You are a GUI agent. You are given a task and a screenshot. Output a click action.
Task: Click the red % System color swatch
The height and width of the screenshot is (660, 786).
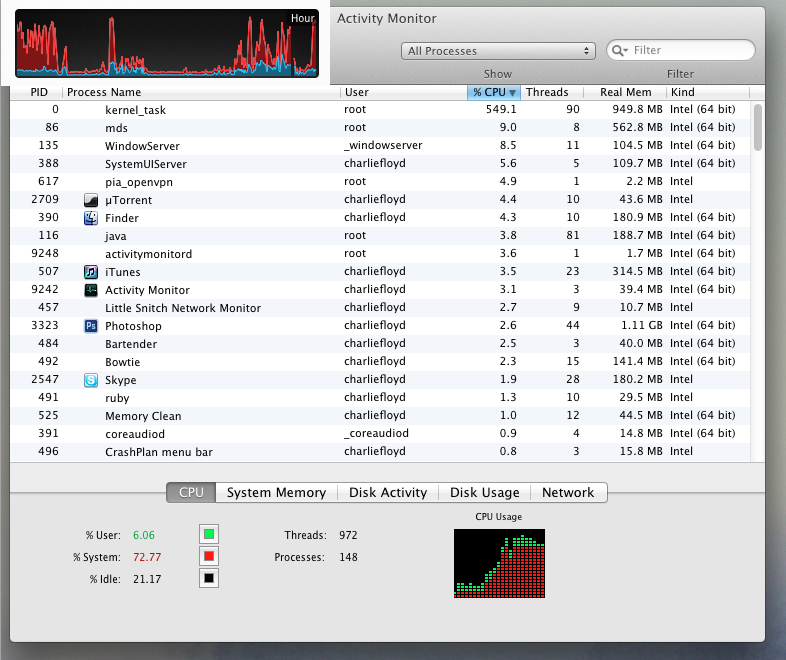pos(209,556)
